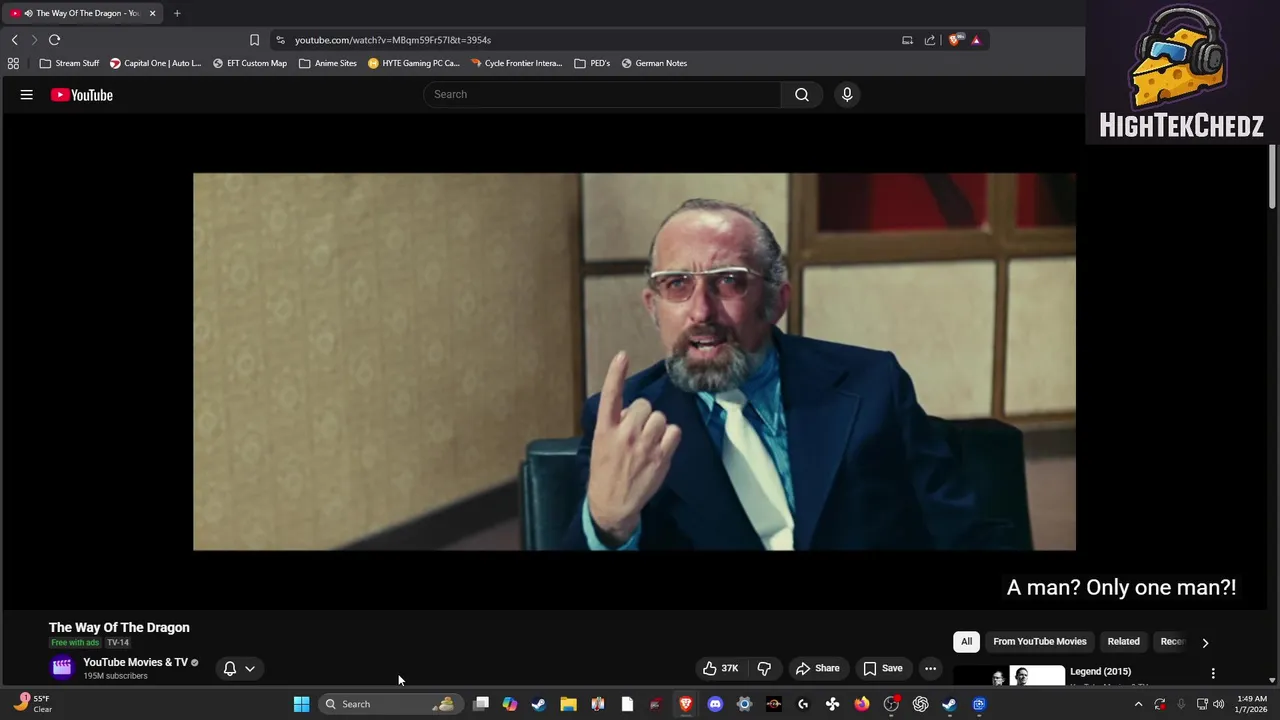This screenshot has width=1280, height=720.
Task: Close The Way Of The Dragon tab
Action: pos(153,13)
